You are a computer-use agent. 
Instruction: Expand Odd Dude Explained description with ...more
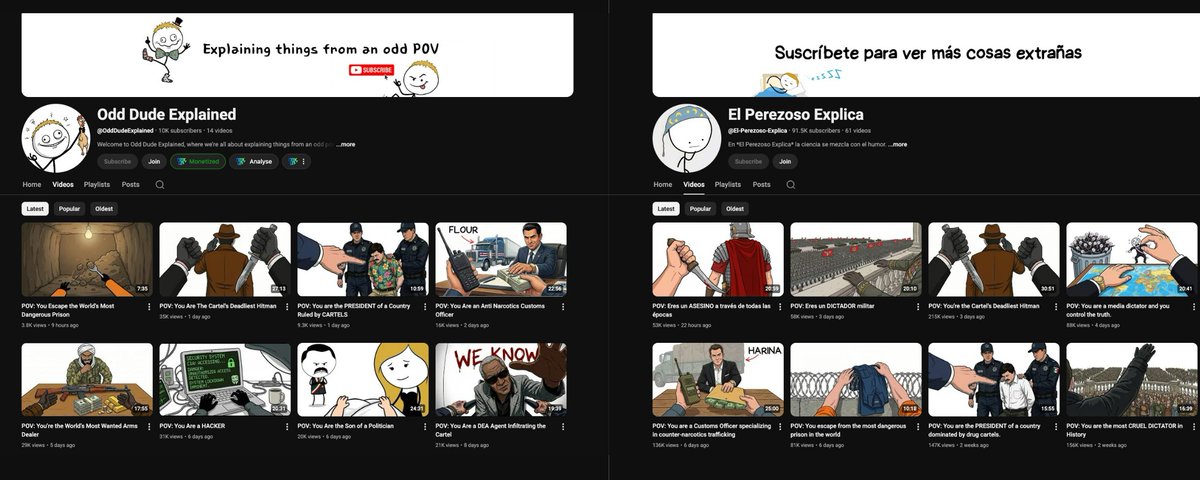(x=345, y=144)
